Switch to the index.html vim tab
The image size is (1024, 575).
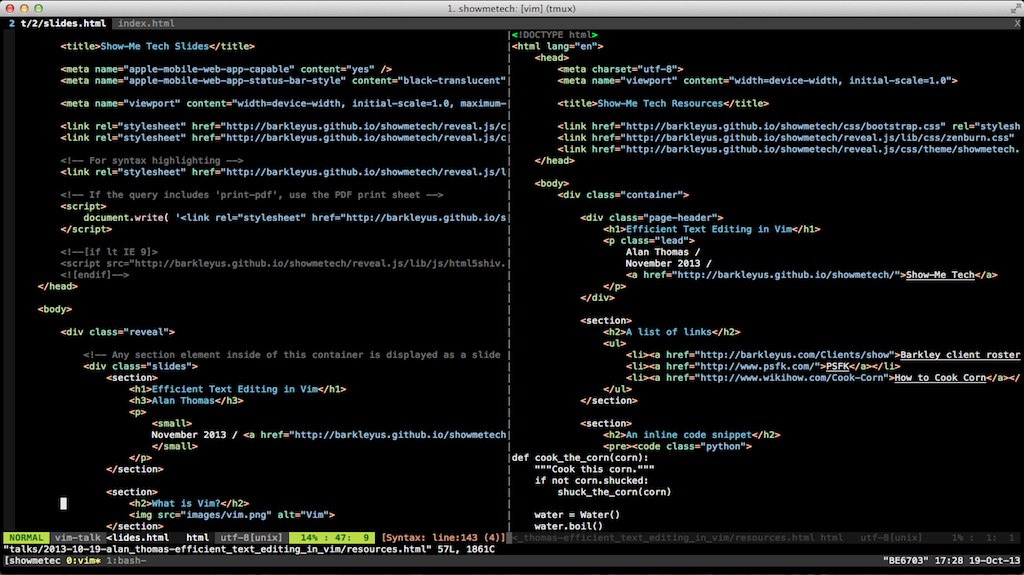point(146,24)
